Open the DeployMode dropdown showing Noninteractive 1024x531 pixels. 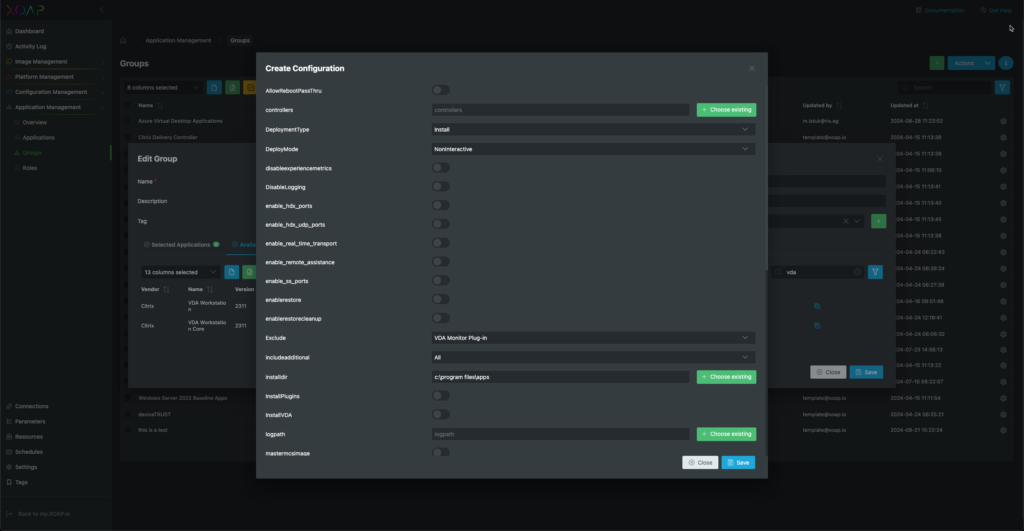pyautogui.click(x=593, y=149)
